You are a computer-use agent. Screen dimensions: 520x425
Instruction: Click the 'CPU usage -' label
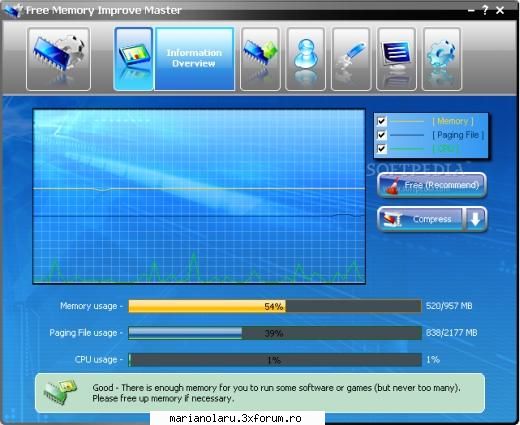click(x=99, y=360)
